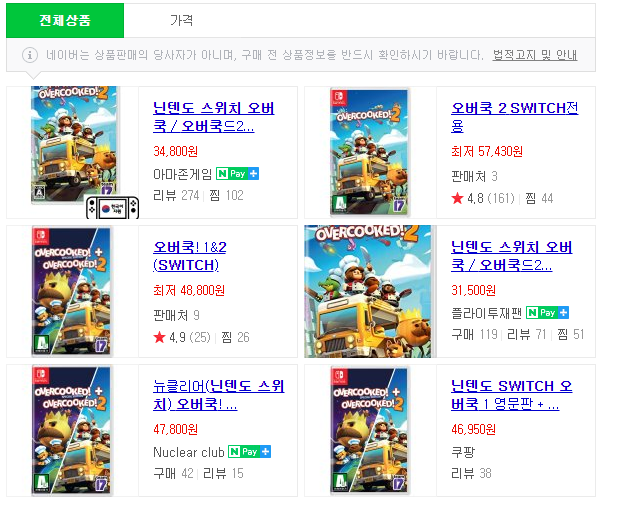
Task: Open the 법적고지 및 안내 link
Action: [535, 55]
